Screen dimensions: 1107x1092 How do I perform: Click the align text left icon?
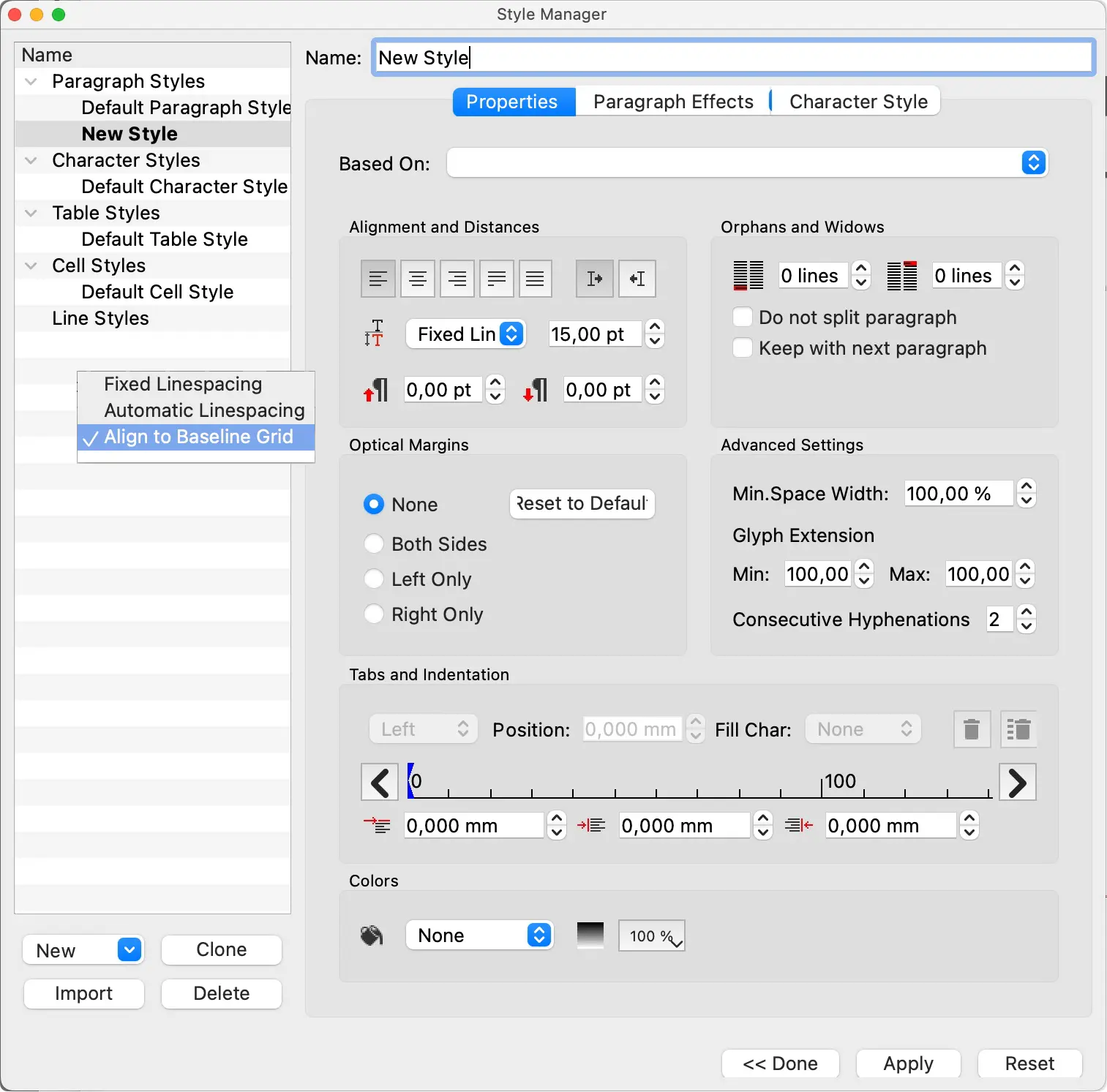point(378,279)
